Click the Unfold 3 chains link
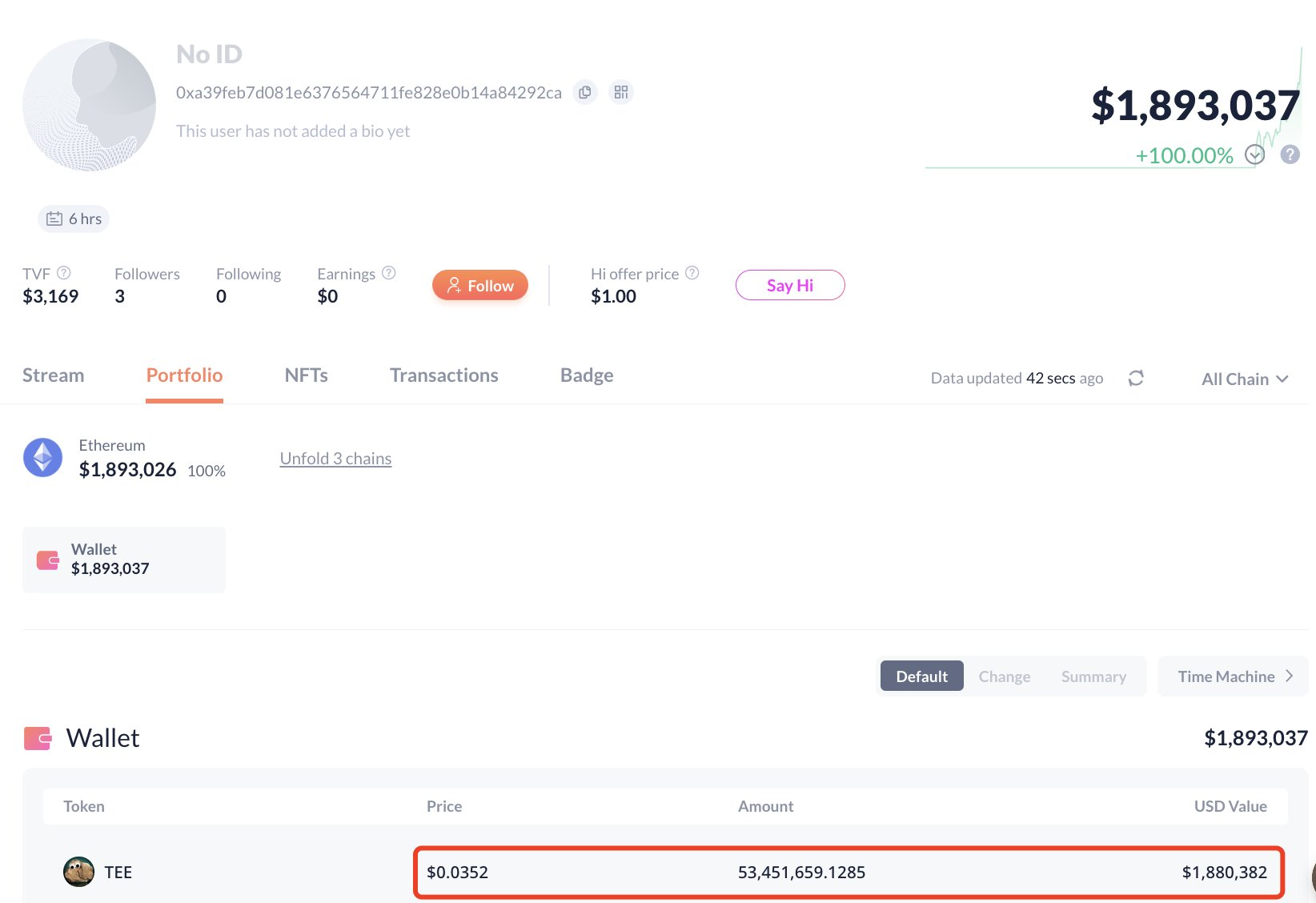1316x903 pixels. coord(335,459)
